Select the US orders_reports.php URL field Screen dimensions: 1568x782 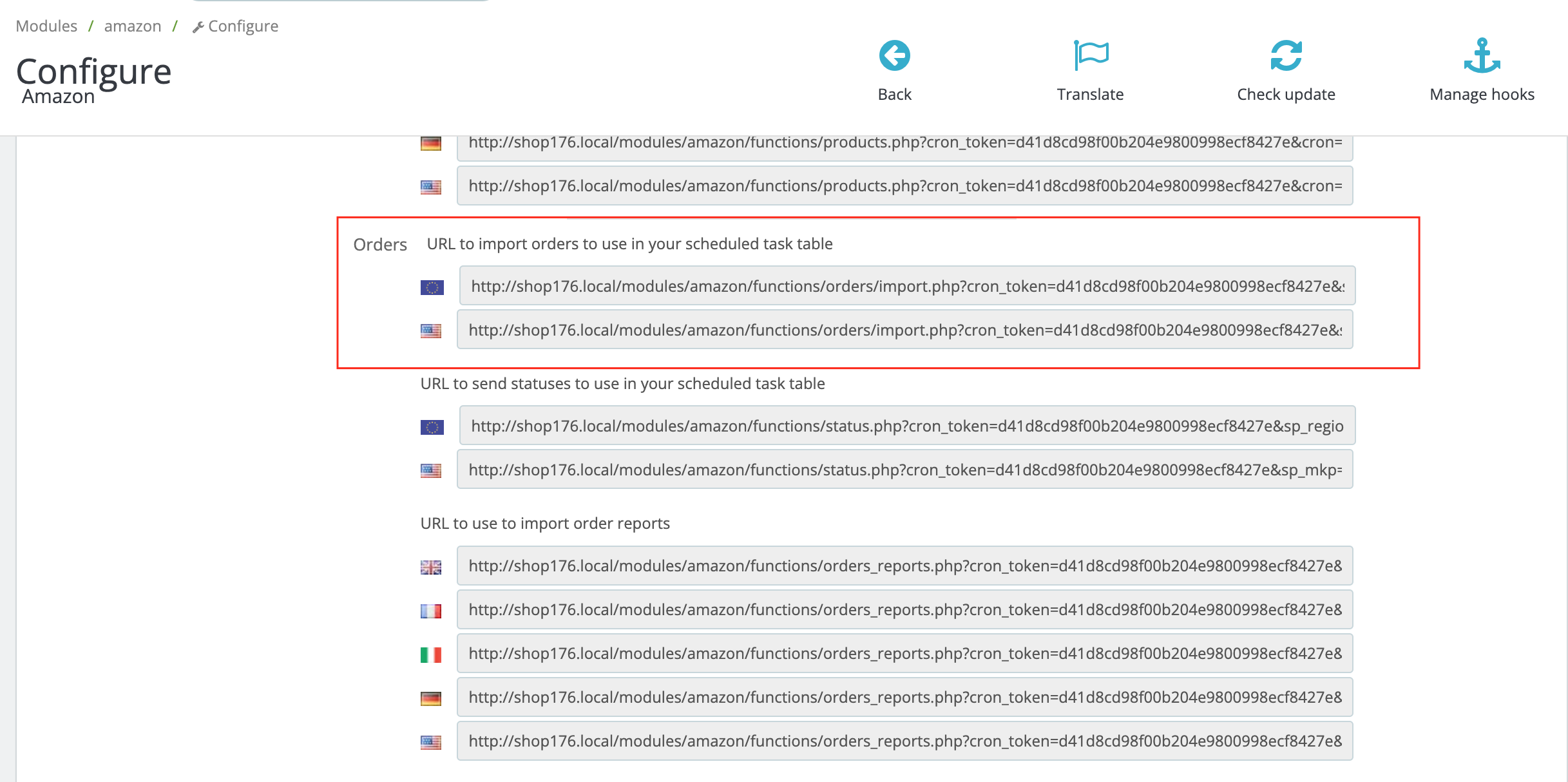[x=904, y=740]
